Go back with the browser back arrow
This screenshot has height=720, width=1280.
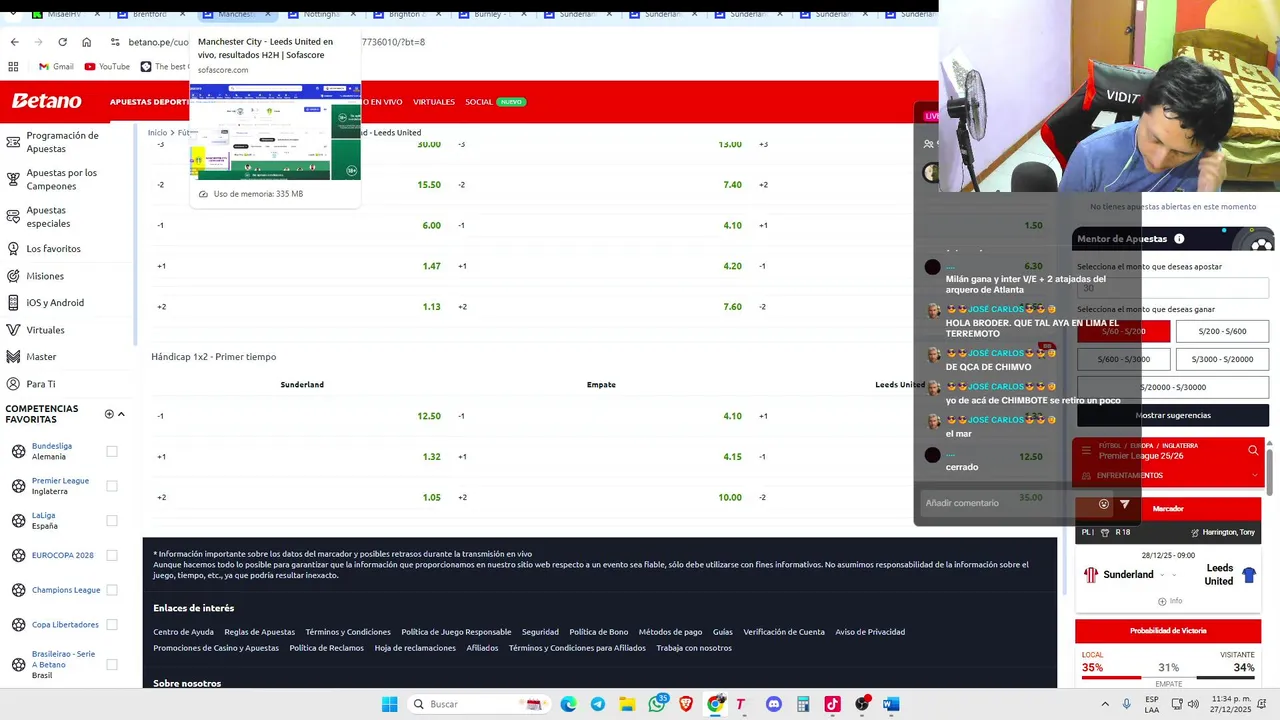tap(14, 42)
